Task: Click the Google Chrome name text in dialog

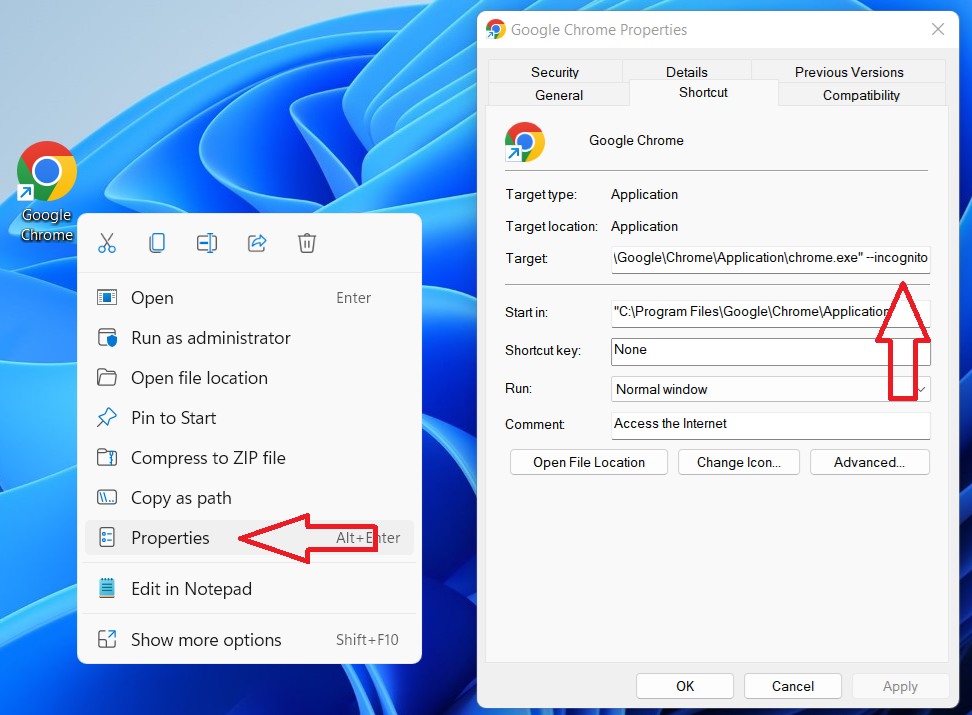Action: pos(636,141)
